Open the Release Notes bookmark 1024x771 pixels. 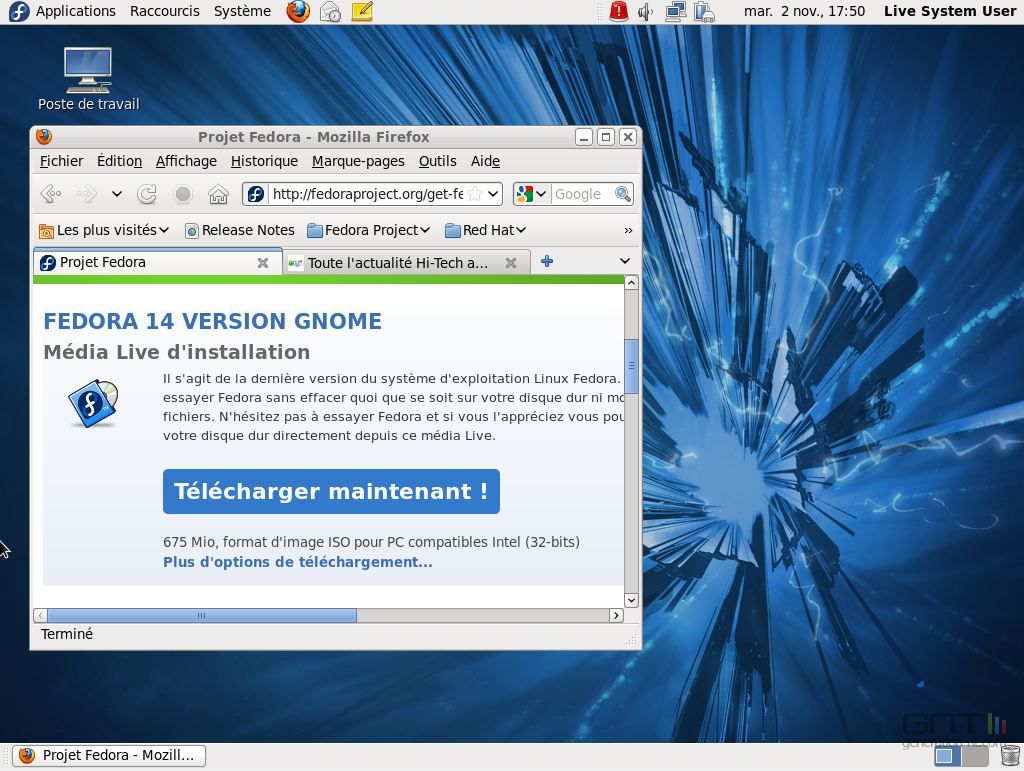pos(240,230)
